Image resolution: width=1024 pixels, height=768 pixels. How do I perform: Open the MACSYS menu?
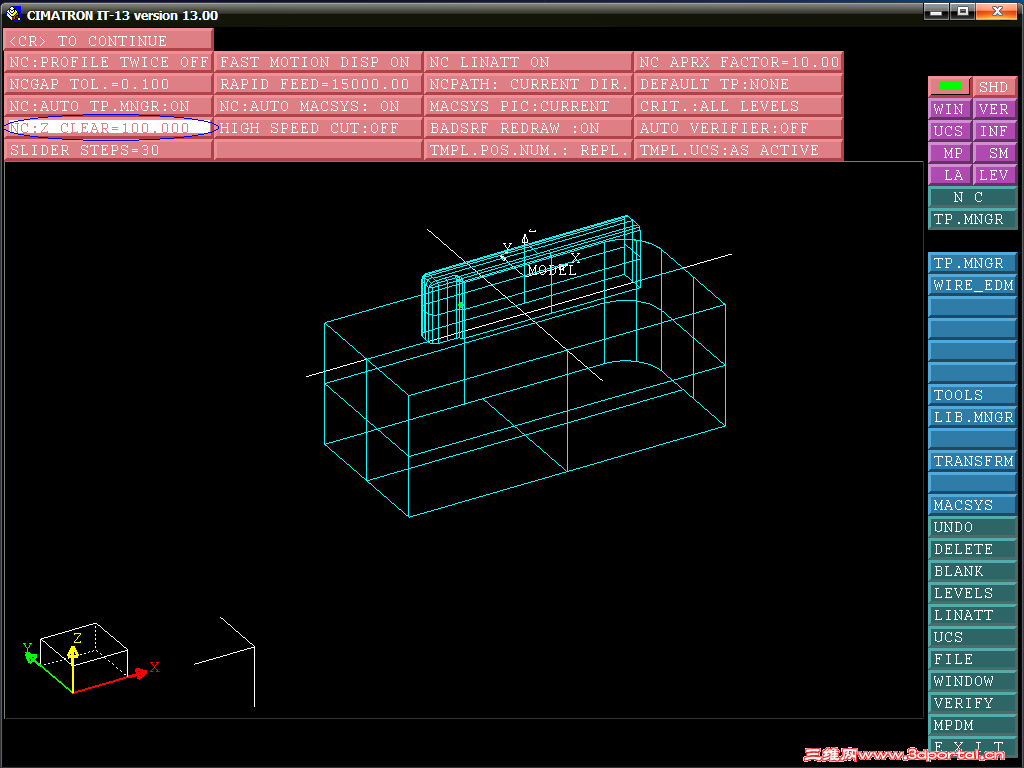972,505
